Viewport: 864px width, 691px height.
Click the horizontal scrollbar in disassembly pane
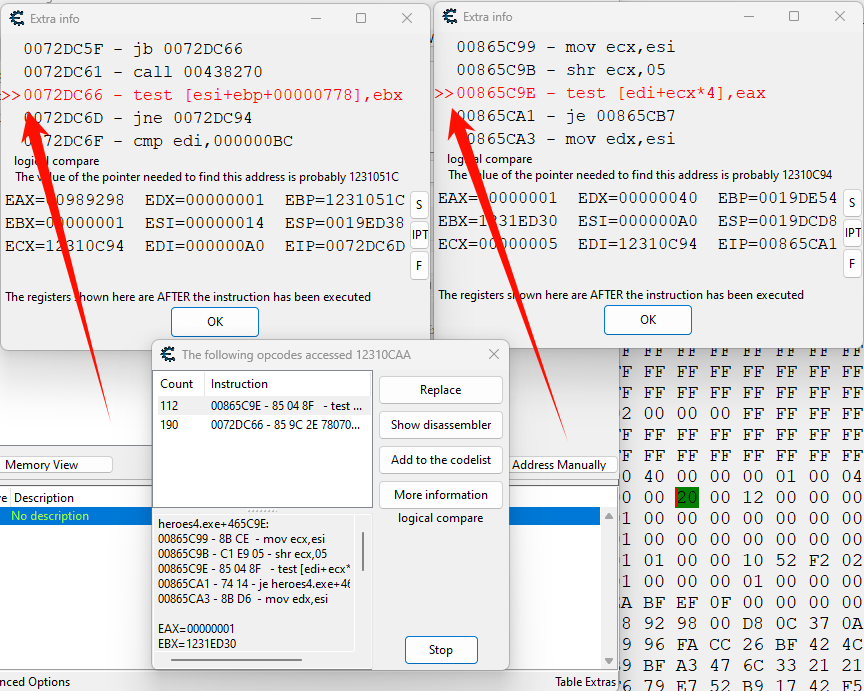(236, 660)
